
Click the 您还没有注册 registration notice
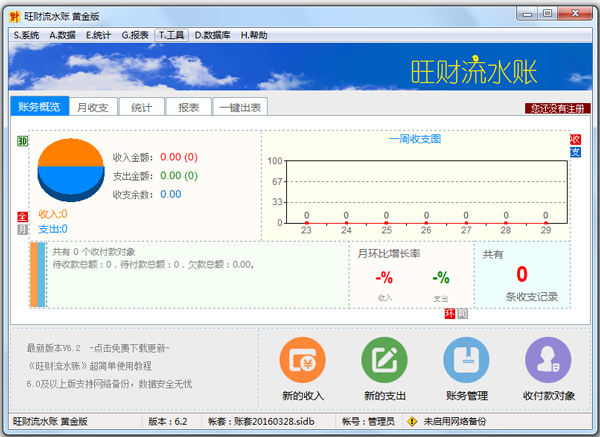[558, 109]
